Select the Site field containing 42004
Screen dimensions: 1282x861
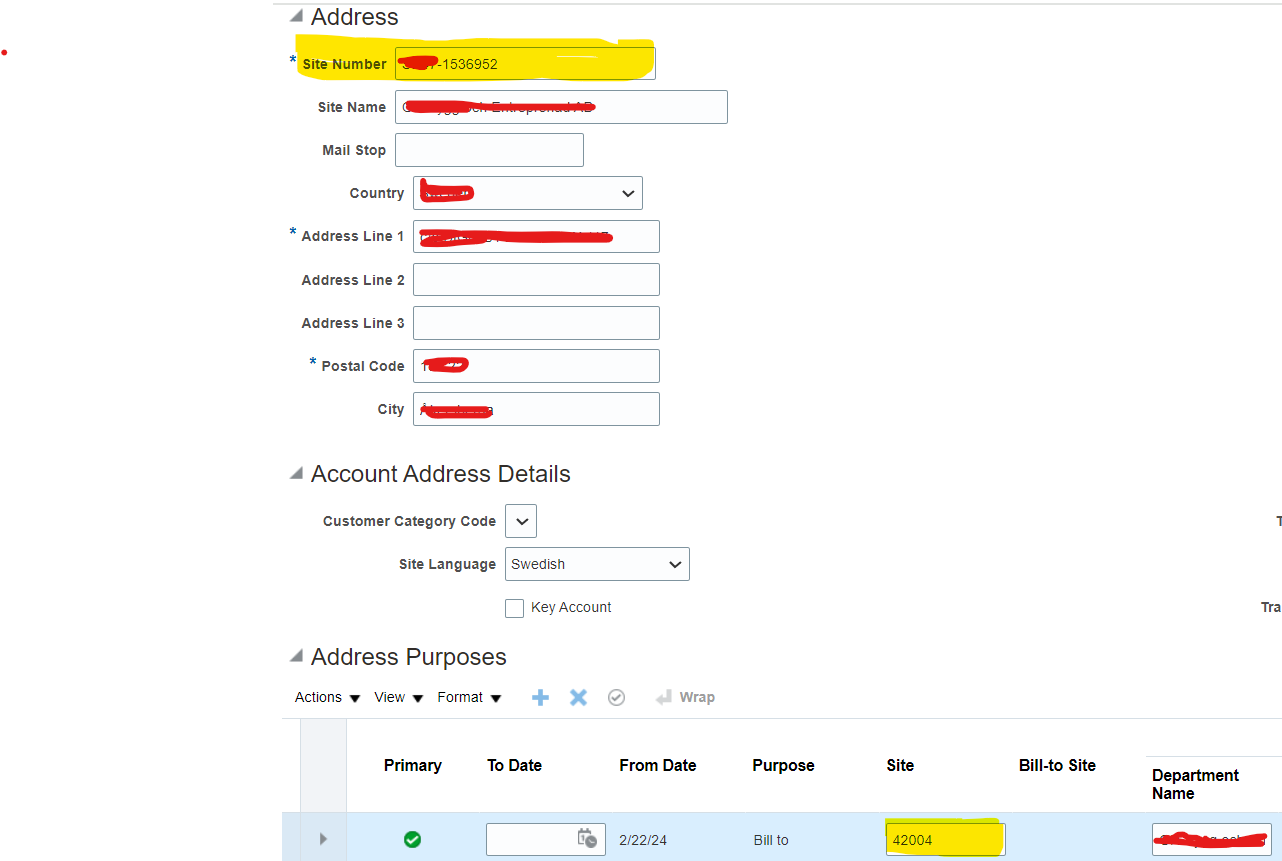(942, 839)
